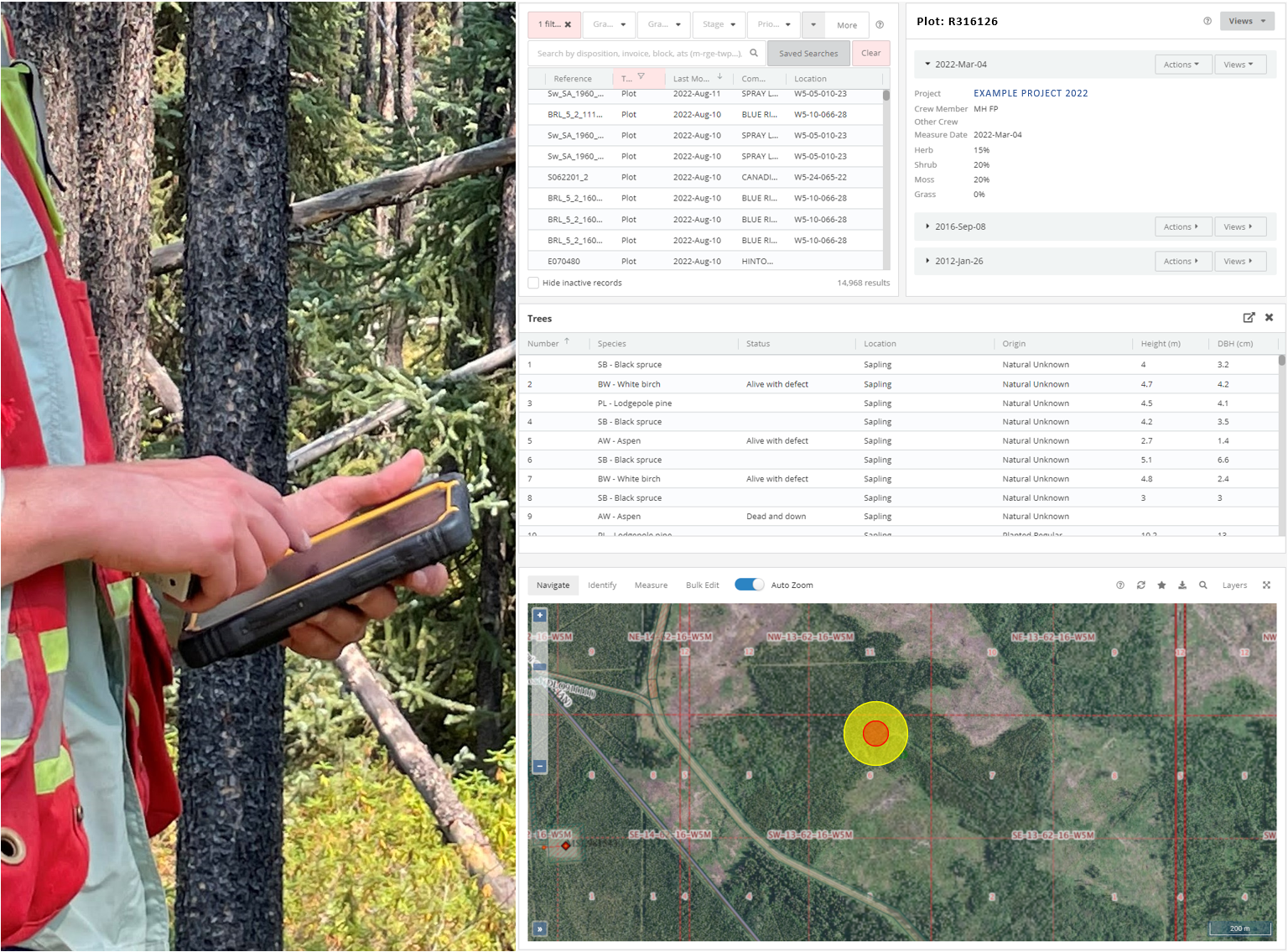Image resolution: width=1288 pixels, height=952 pixels.
Task: Zoom out on the map with minus button
Action: click(540, 766)
